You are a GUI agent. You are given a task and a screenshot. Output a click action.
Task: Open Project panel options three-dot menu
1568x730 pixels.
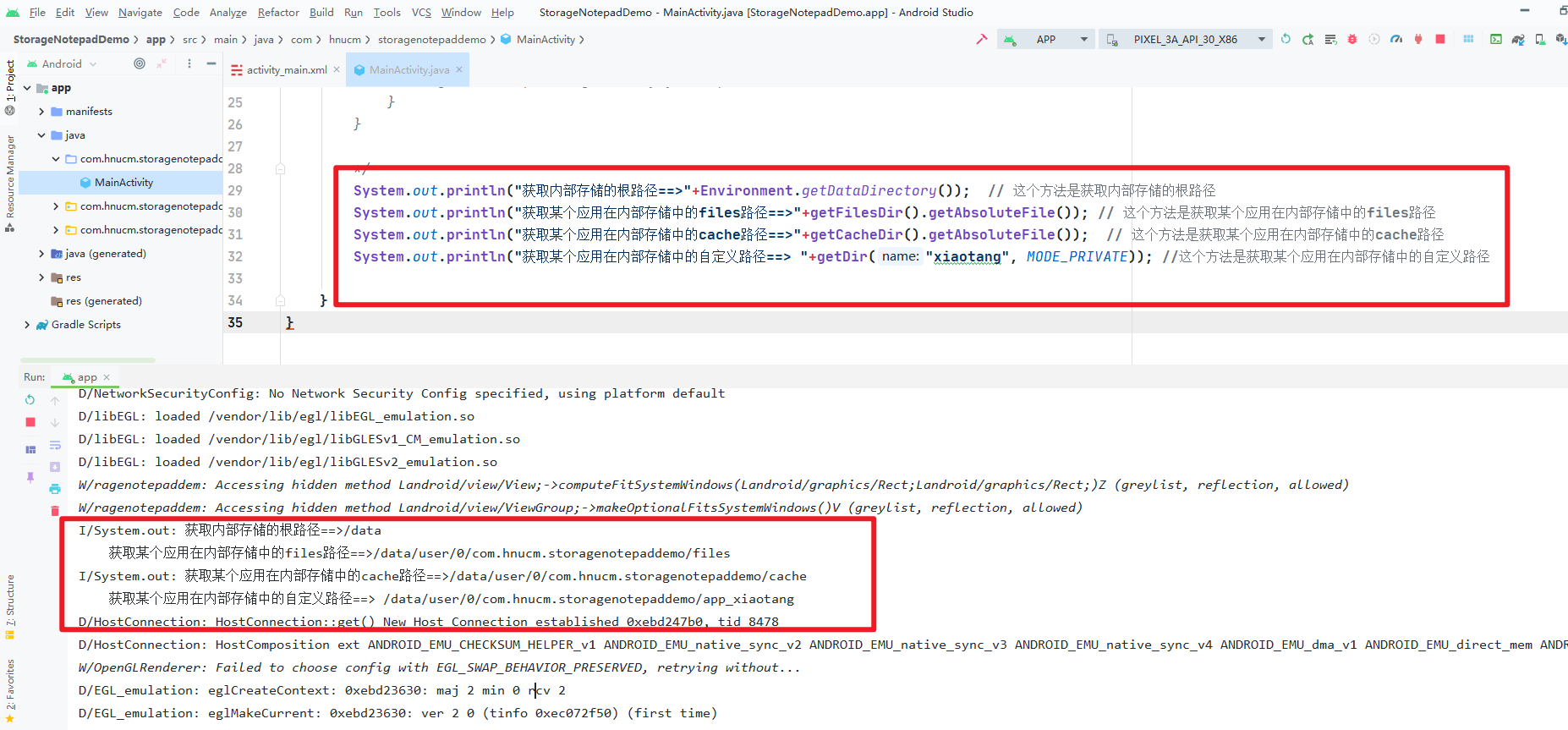point(189,63)
